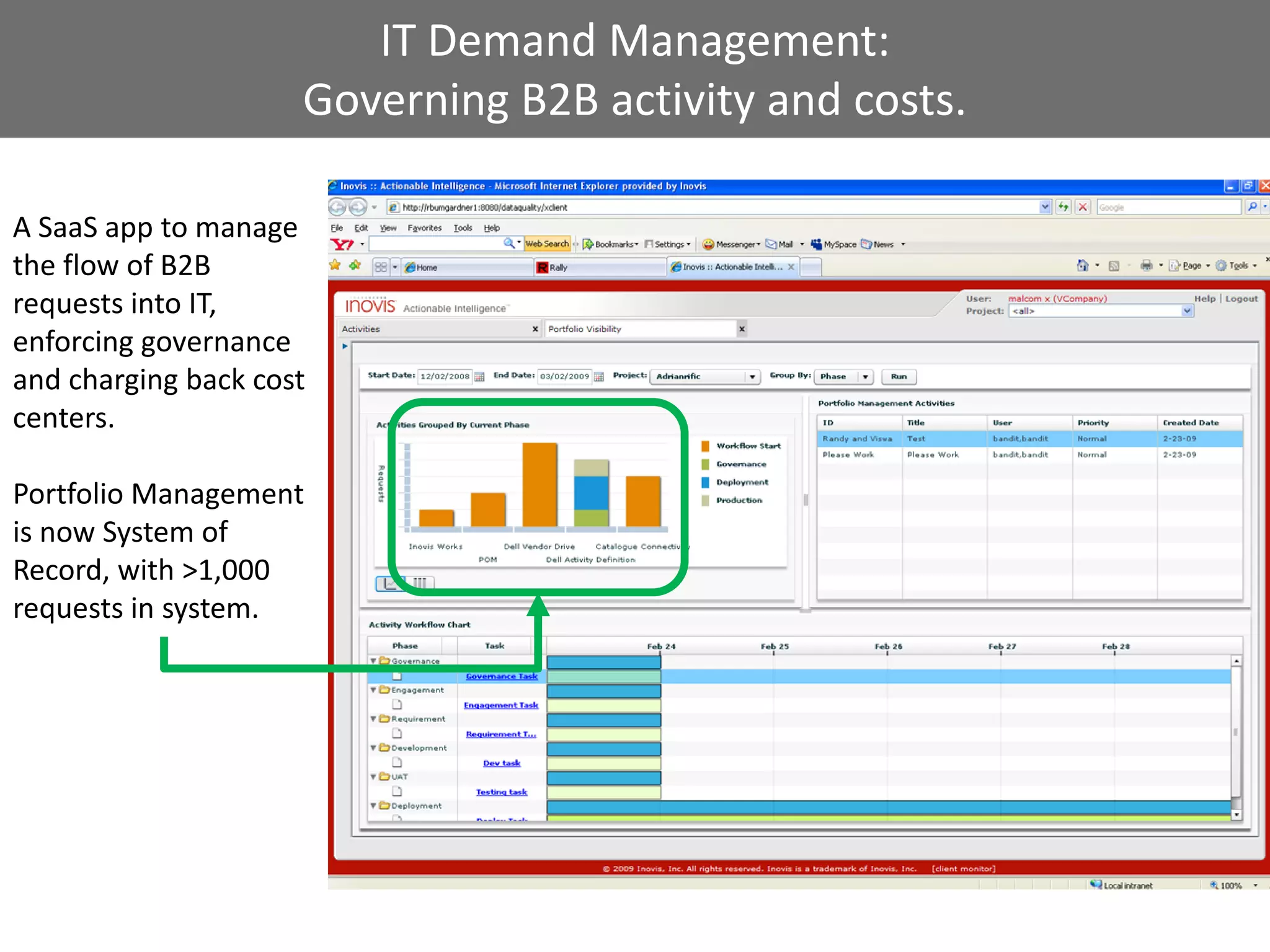Select the Randy and Visva table row
This screenshot has height=952, width=1270.
click(1029, 439)
